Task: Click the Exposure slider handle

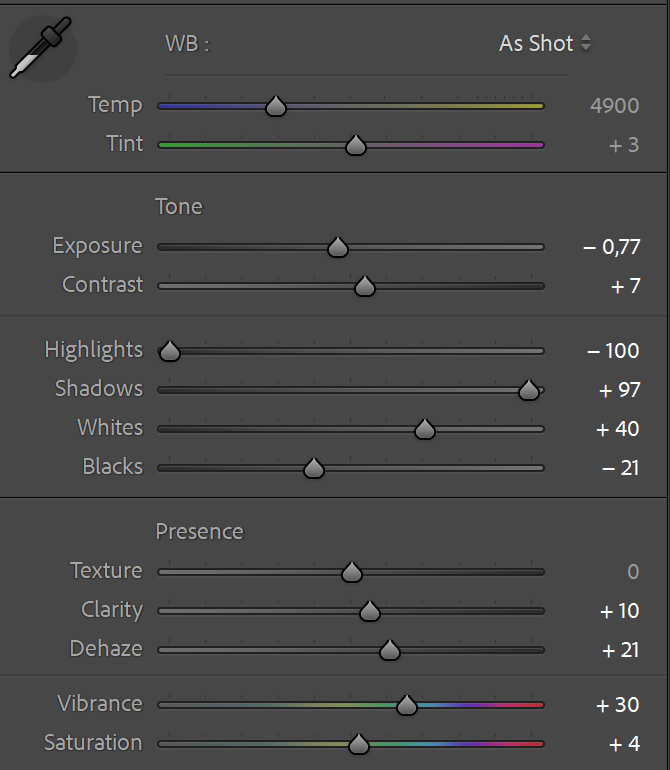Action: [338, 247]
